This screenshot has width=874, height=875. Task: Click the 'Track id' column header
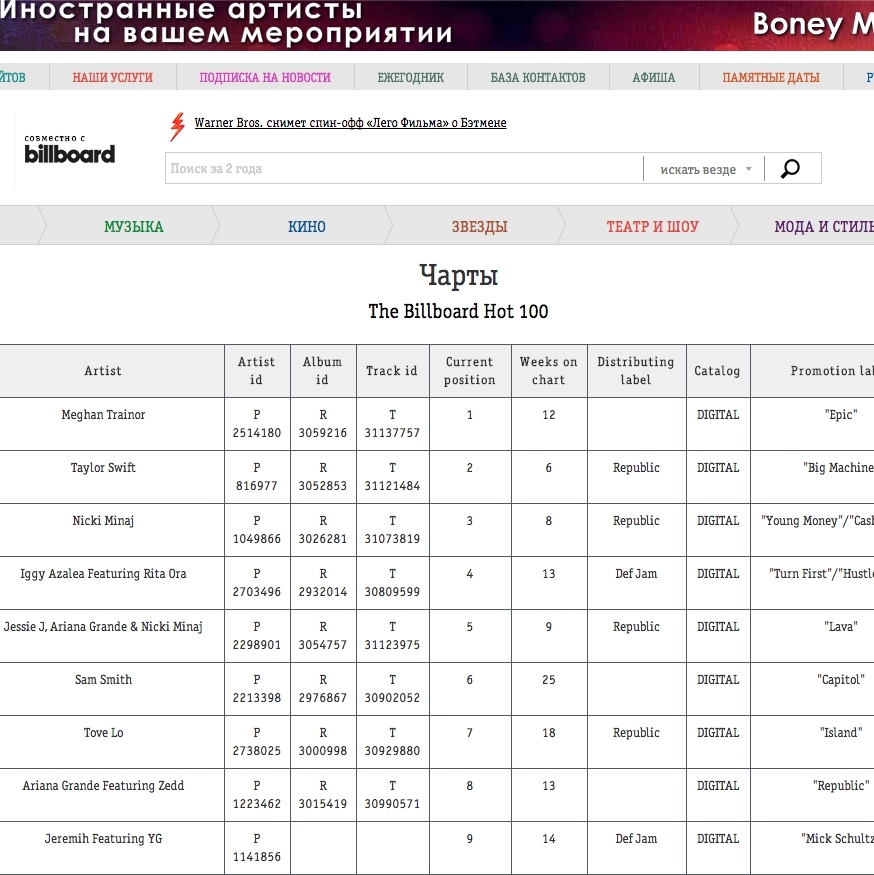(392, 371)
